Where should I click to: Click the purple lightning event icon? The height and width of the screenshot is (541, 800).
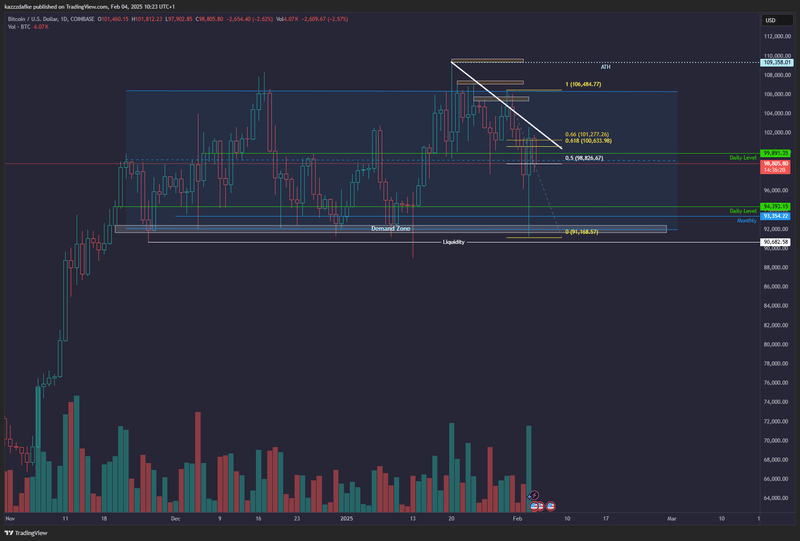pyautogui.click(x=534, y=495)
